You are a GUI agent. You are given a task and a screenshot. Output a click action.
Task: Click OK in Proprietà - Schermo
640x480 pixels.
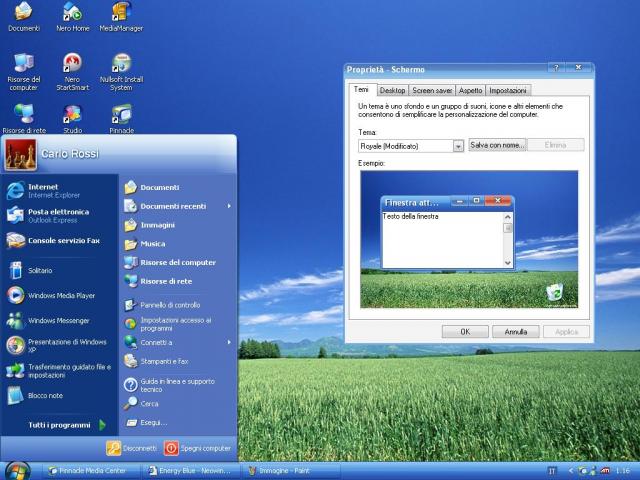[x=465, y=331]
